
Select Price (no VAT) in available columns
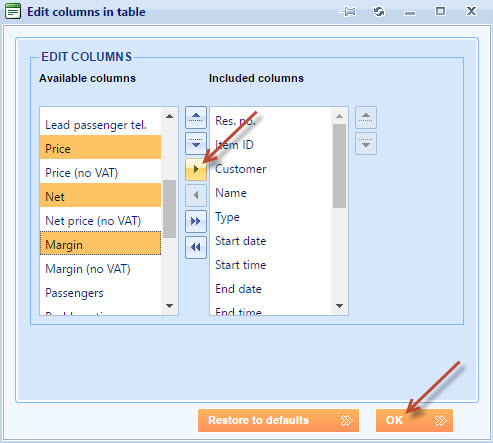click(x=100, y=173)
